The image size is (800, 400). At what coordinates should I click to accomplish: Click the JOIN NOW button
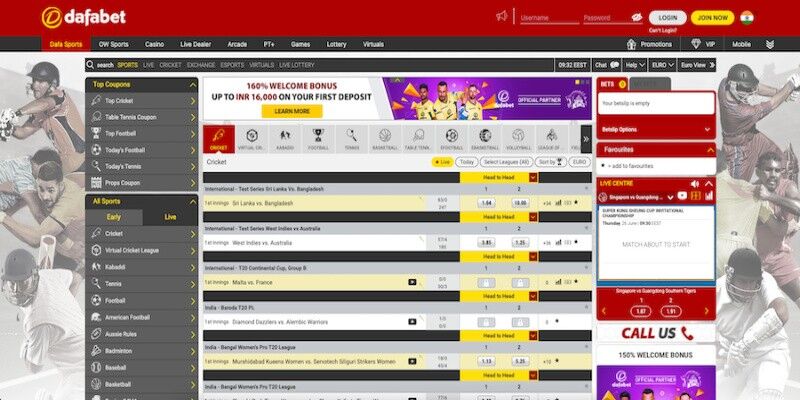(713, 18)
